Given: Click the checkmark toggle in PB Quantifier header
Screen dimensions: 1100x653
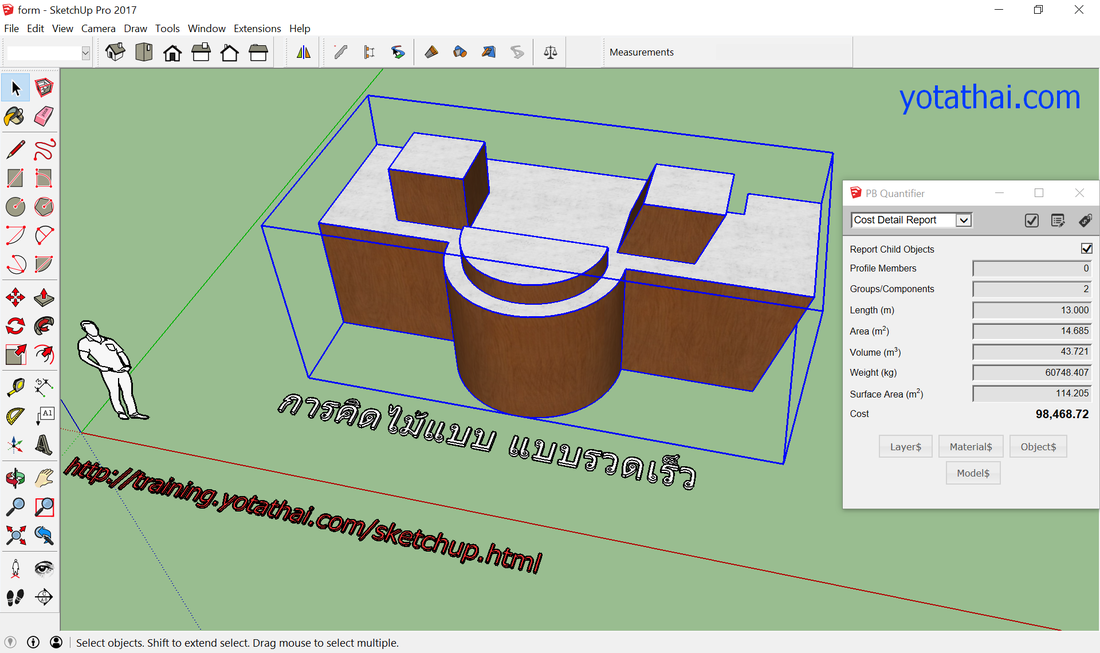Looking at the screenshot, I should (1031, 220).
